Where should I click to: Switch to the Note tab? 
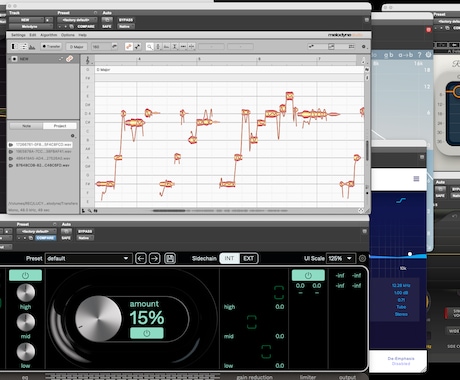pos(26,126)
